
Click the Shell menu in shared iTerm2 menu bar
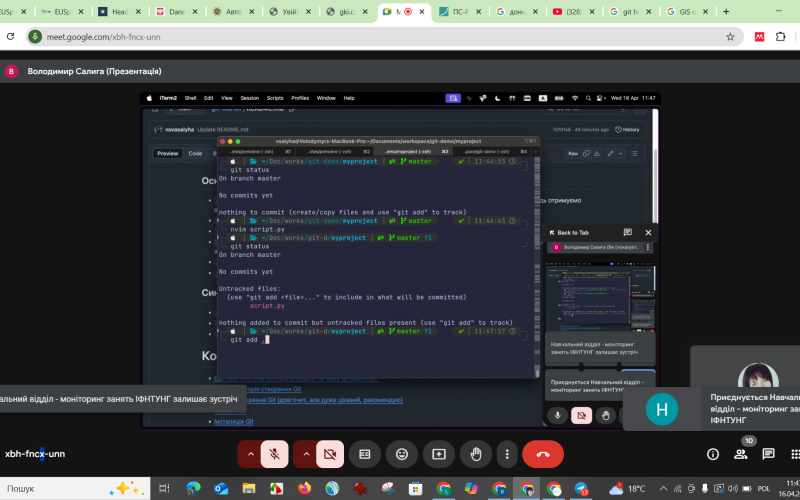point(190,98)
